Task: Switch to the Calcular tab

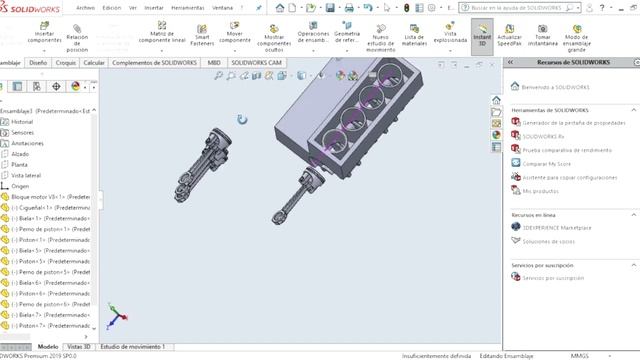Action: point(94,63)
